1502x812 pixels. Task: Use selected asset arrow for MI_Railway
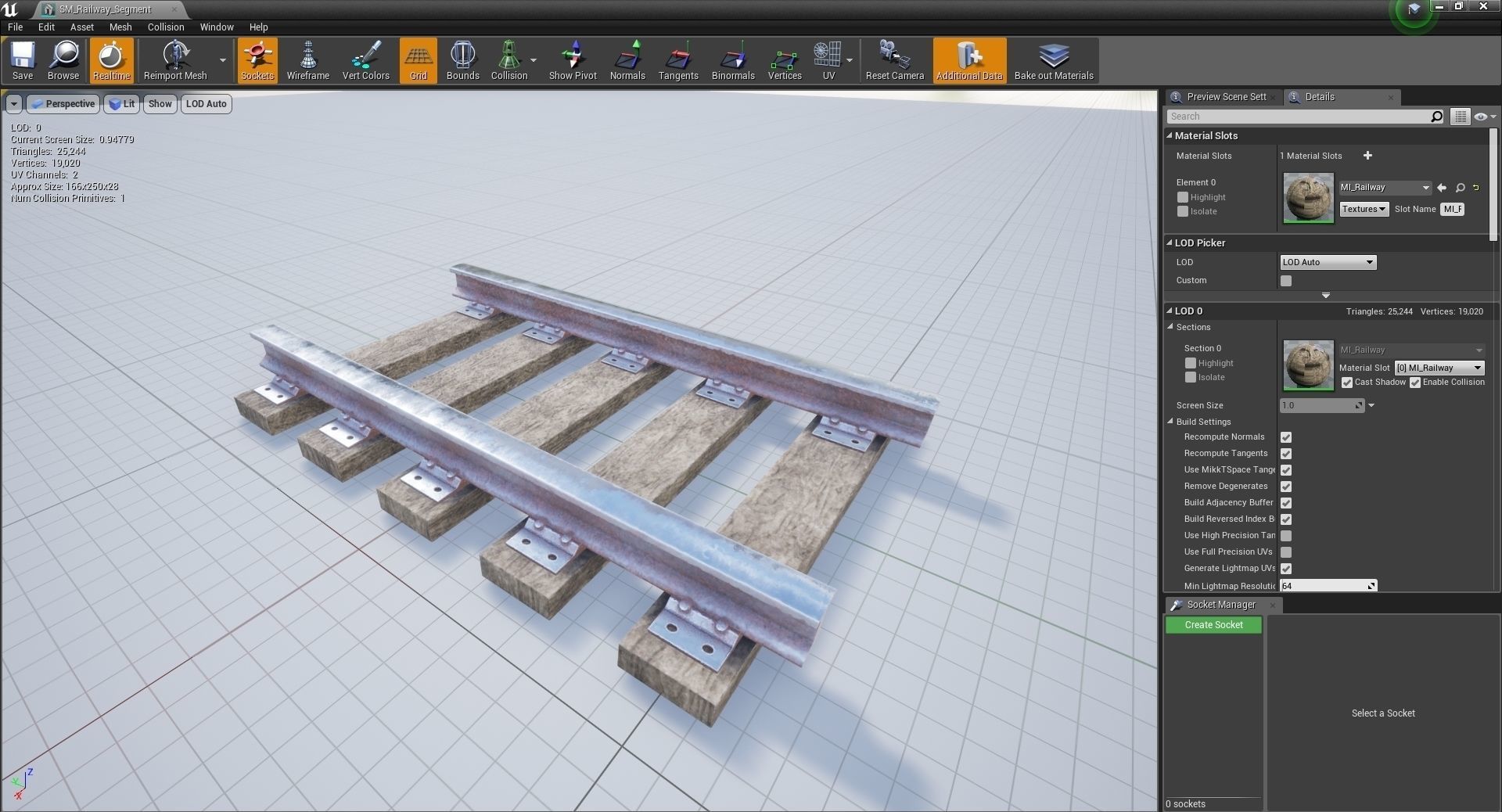[x=1442, y=188]
